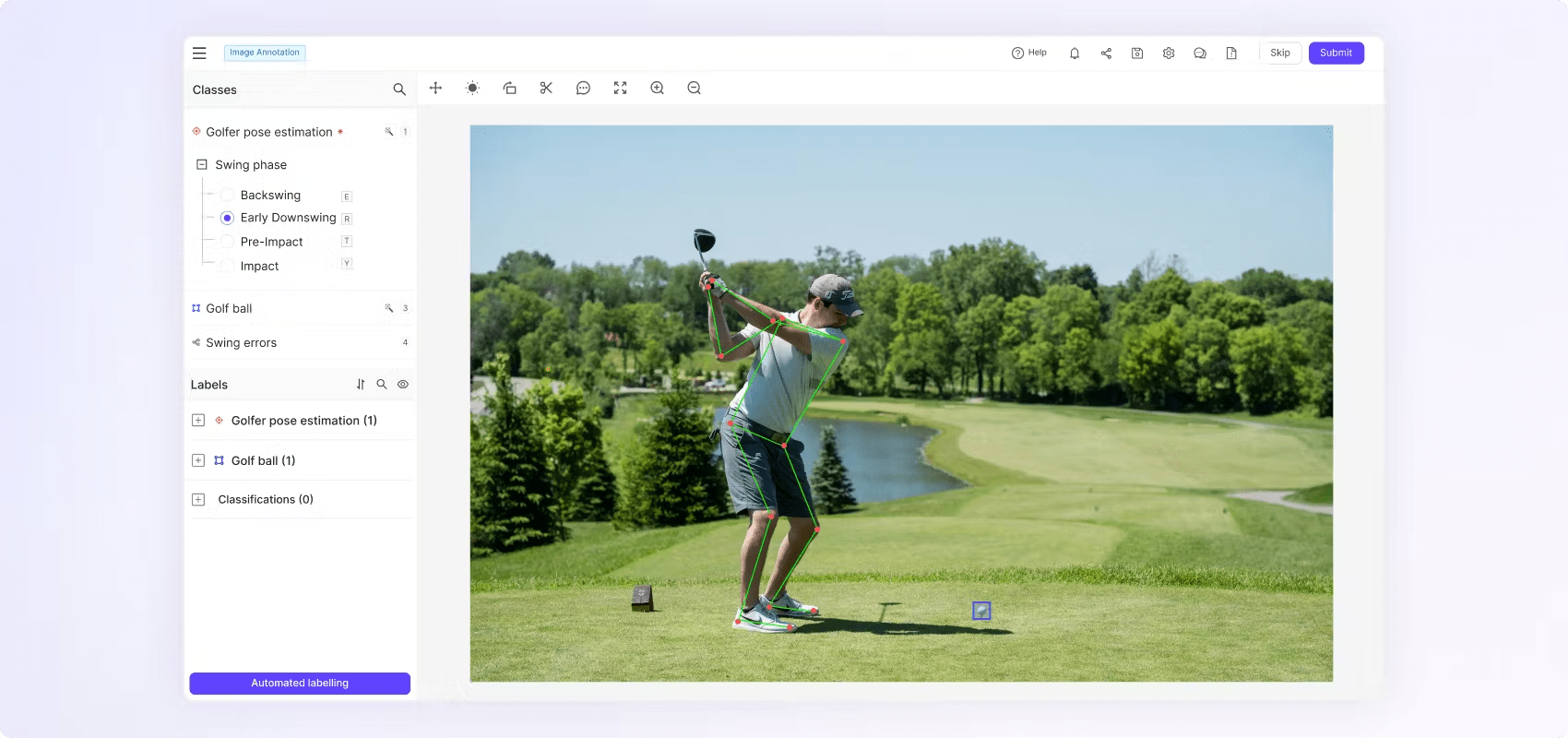Open the brightness adjustment tool
This screenshot has height=738, width=1568.
(472, 88)
